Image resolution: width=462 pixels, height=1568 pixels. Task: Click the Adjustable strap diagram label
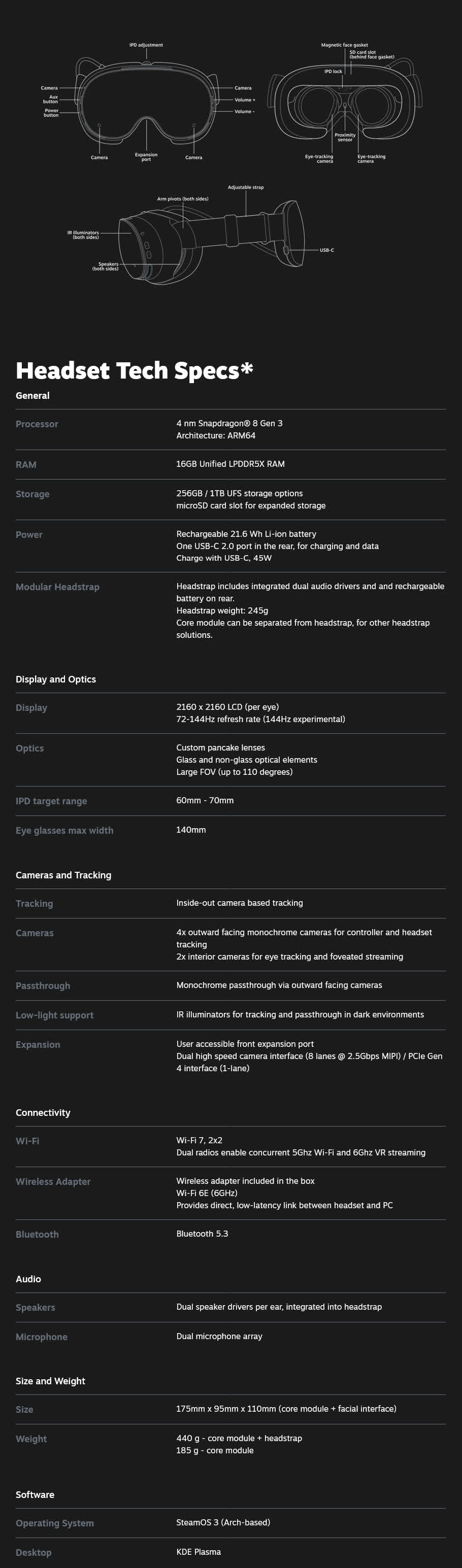246,187
